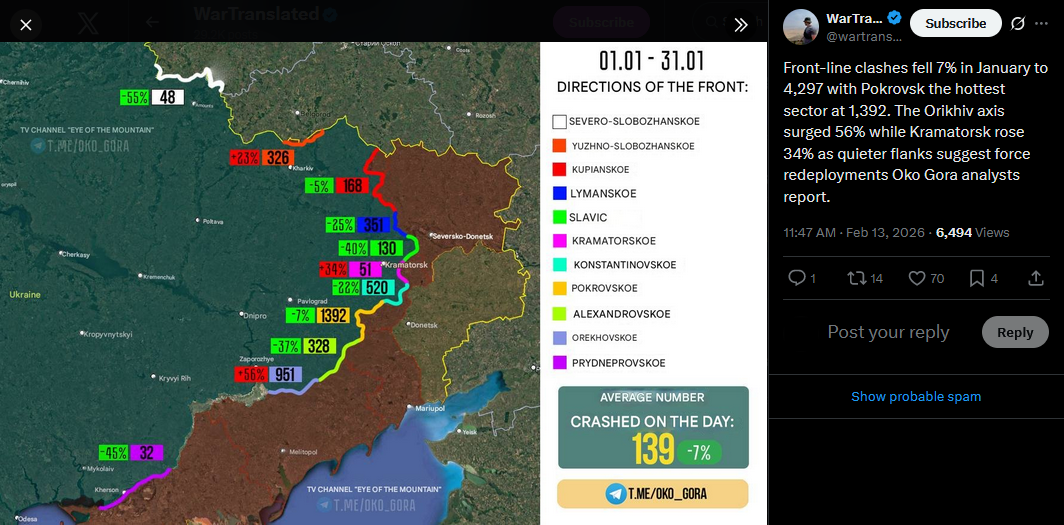The image size is (1064, 525).
Task: Bookmark the post with 4 bookmarks
Action: coord(983,277)
